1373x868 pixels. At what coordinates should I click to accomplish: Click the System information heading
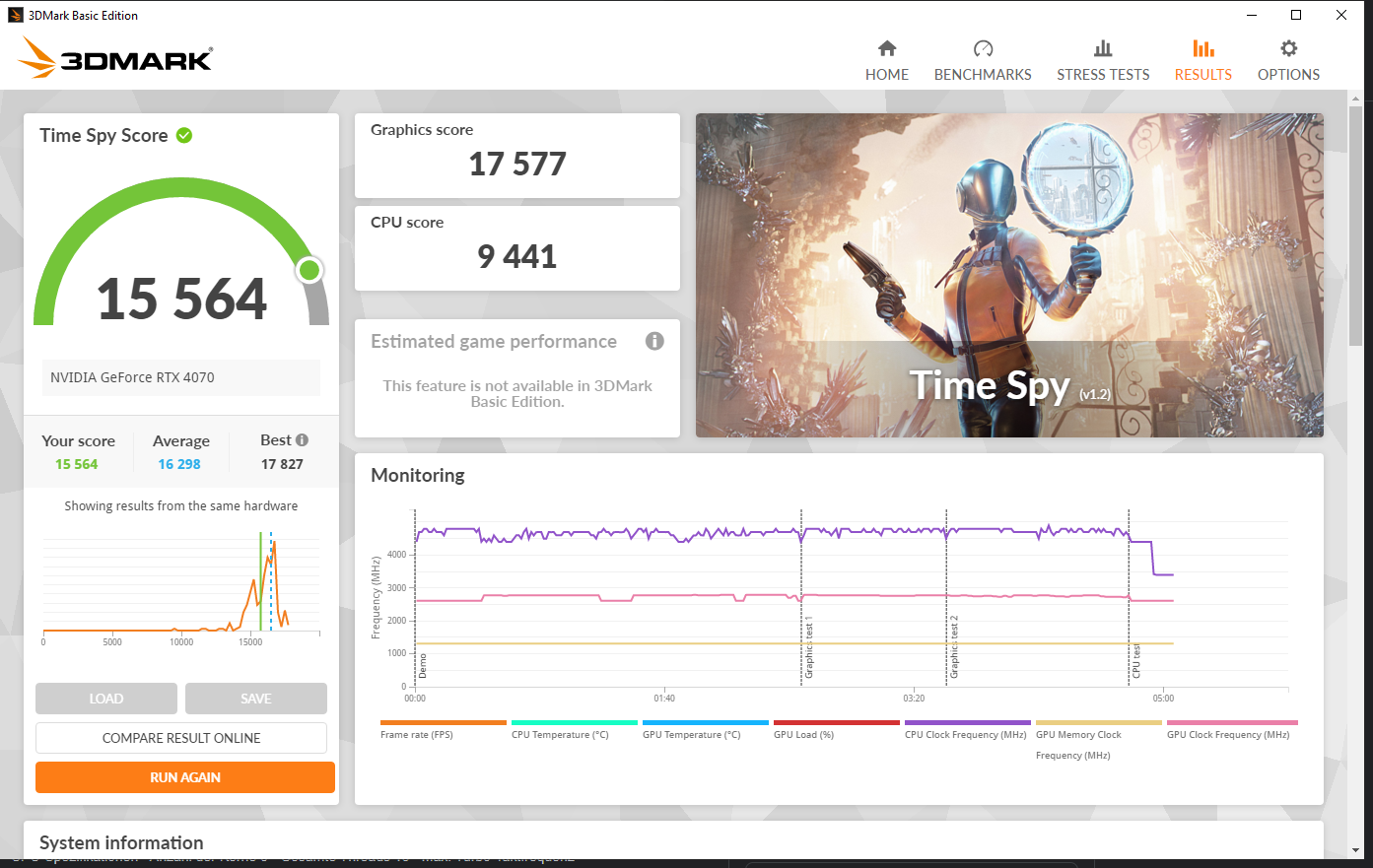coord(121,842)
